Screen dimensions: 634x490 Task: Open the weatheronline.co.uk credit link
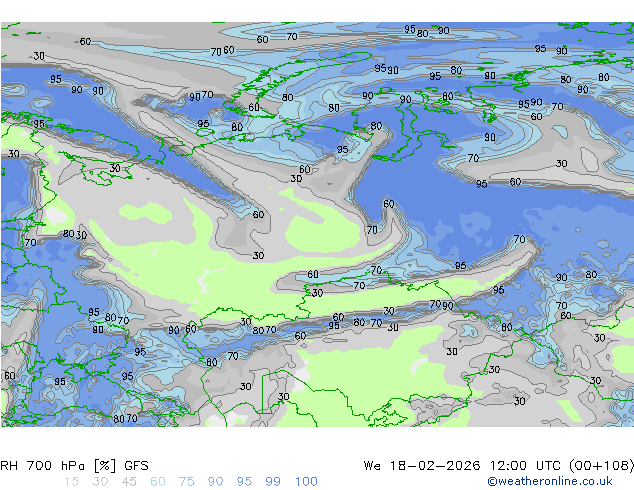(x=550, y=481)
